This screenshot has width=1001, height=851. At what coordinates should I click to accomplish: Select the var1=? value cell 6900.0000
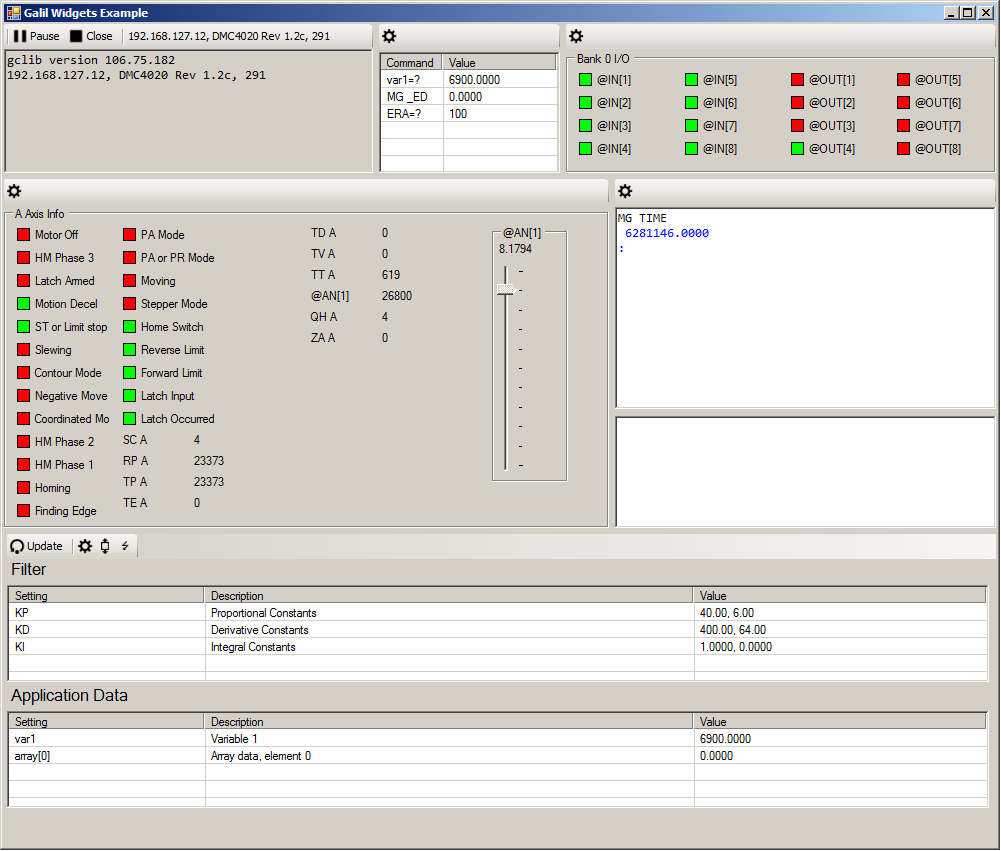coord(499,80)
